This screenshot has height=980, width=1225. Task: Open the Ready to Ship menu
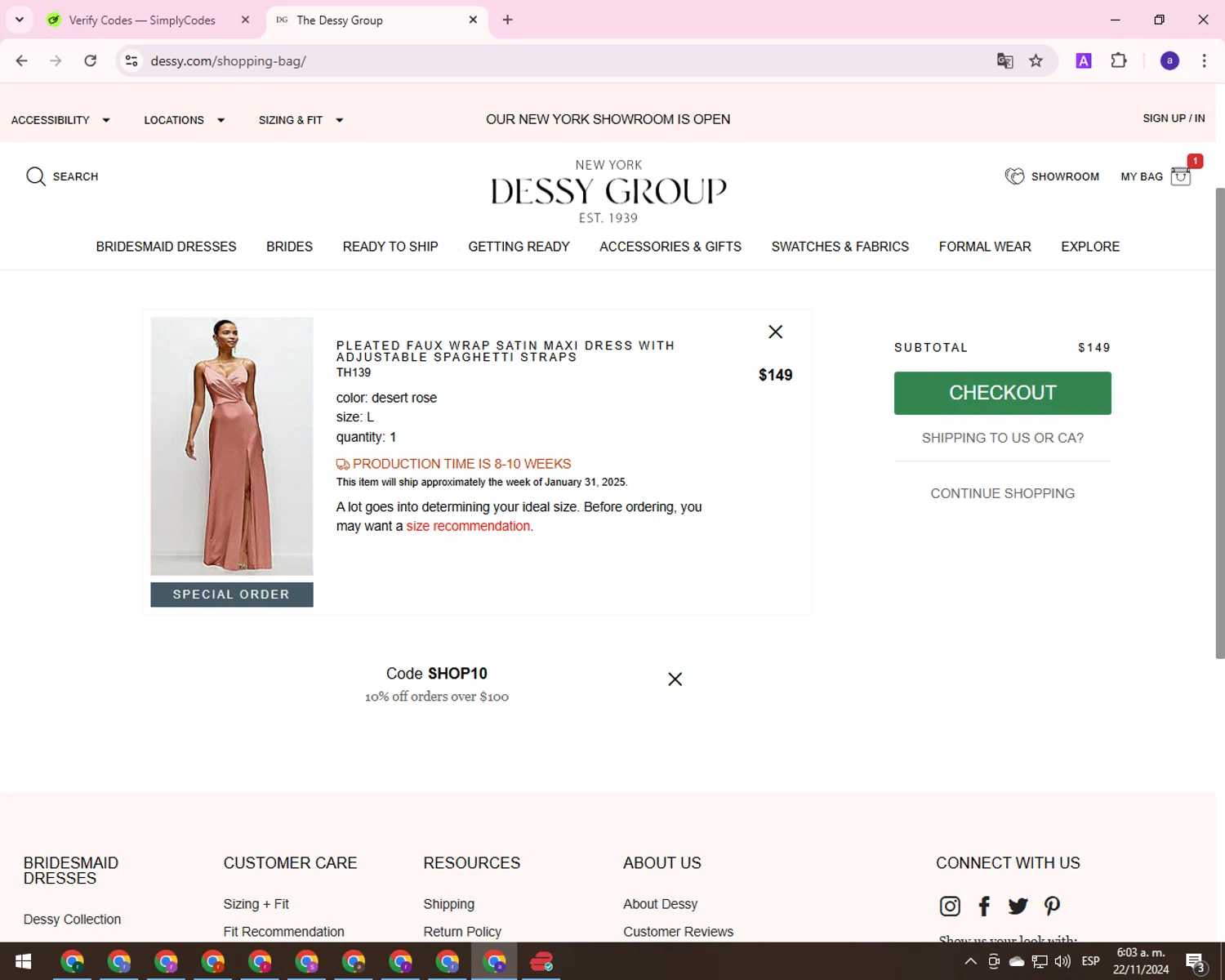[x=390, y=247]
